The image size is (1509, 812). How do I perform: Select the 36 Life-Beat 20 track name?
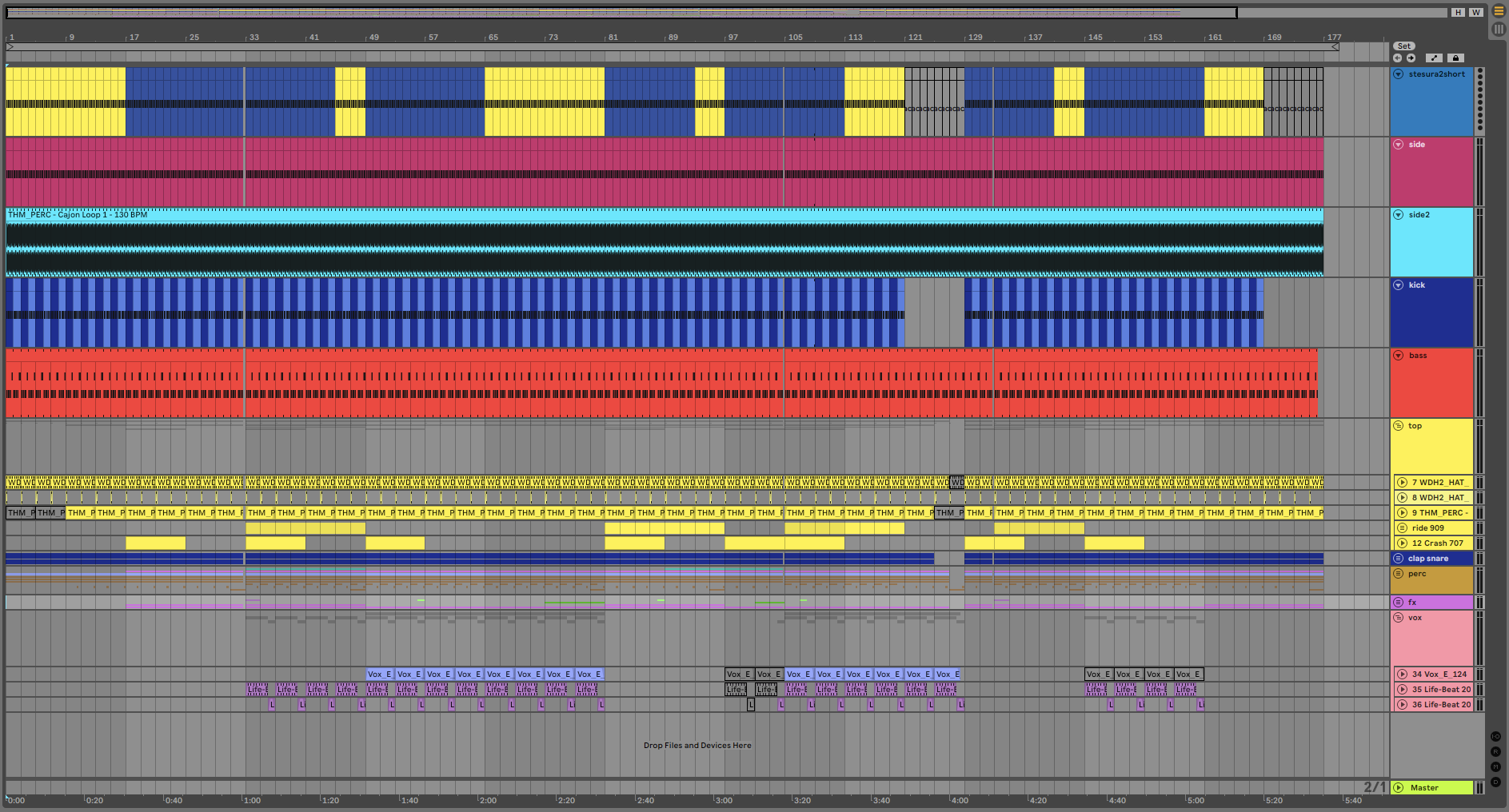click(1441, 705)
